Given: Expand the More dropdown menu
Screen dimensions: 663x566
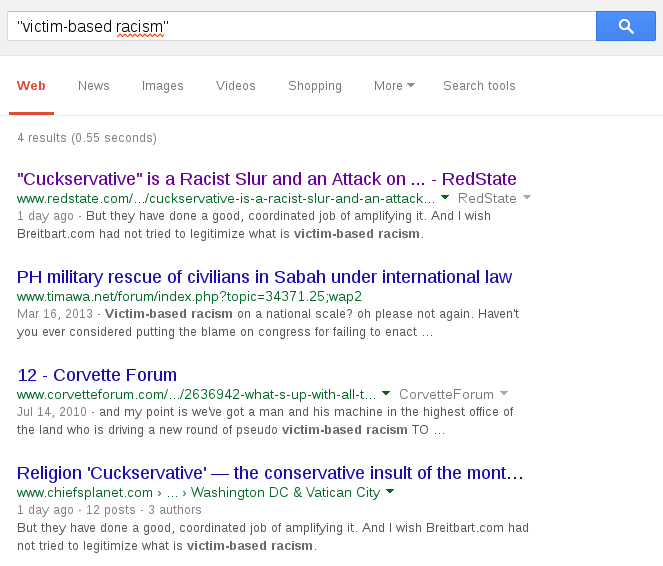Looking at the screenshot, I should [394, 86].
